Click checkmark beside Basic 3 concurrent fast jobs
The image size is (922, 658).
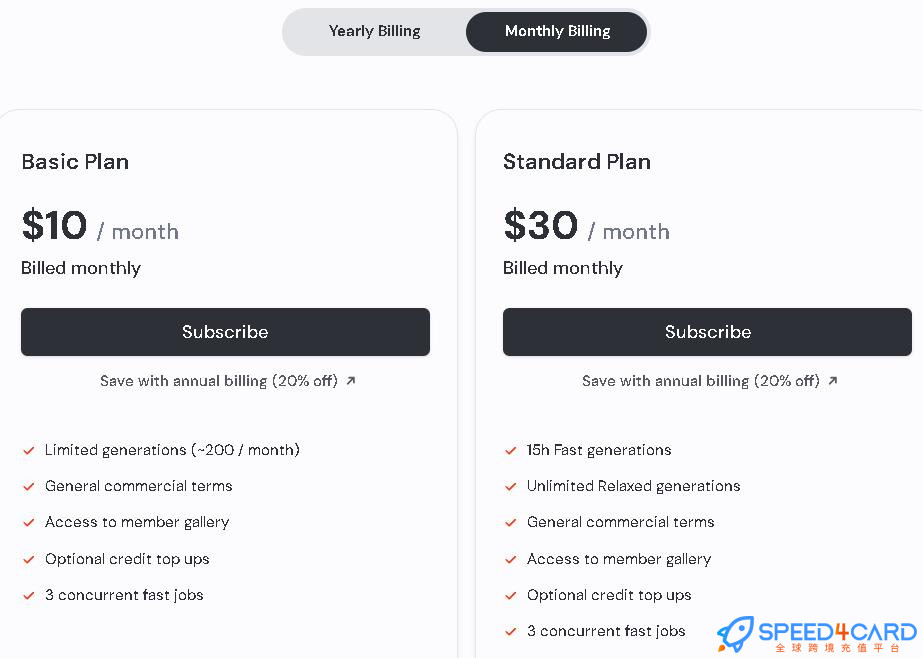pos(28,595)
